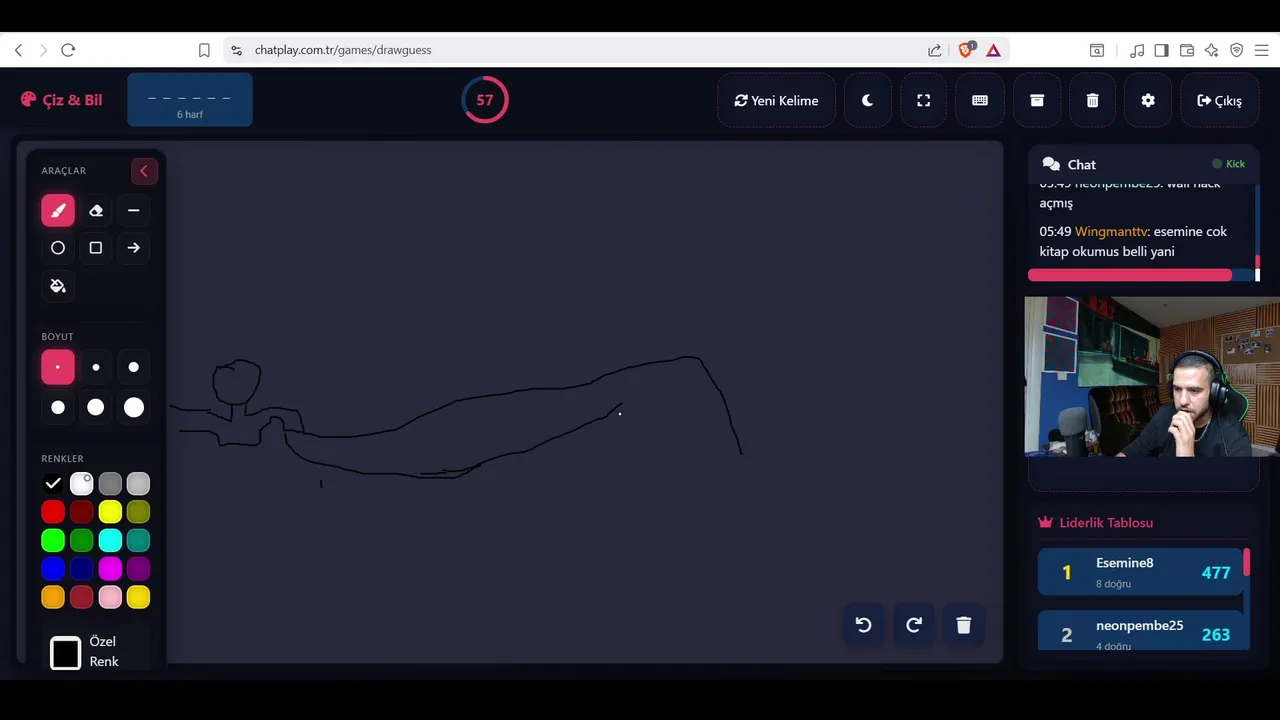Open game settings gear icon
1280x720 pixels.
pos(1148,100)
